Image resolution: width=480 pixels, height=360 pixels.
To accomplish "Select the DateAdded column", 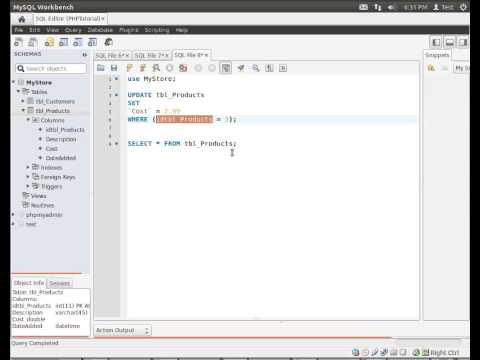I will click(x=61, y=158).
